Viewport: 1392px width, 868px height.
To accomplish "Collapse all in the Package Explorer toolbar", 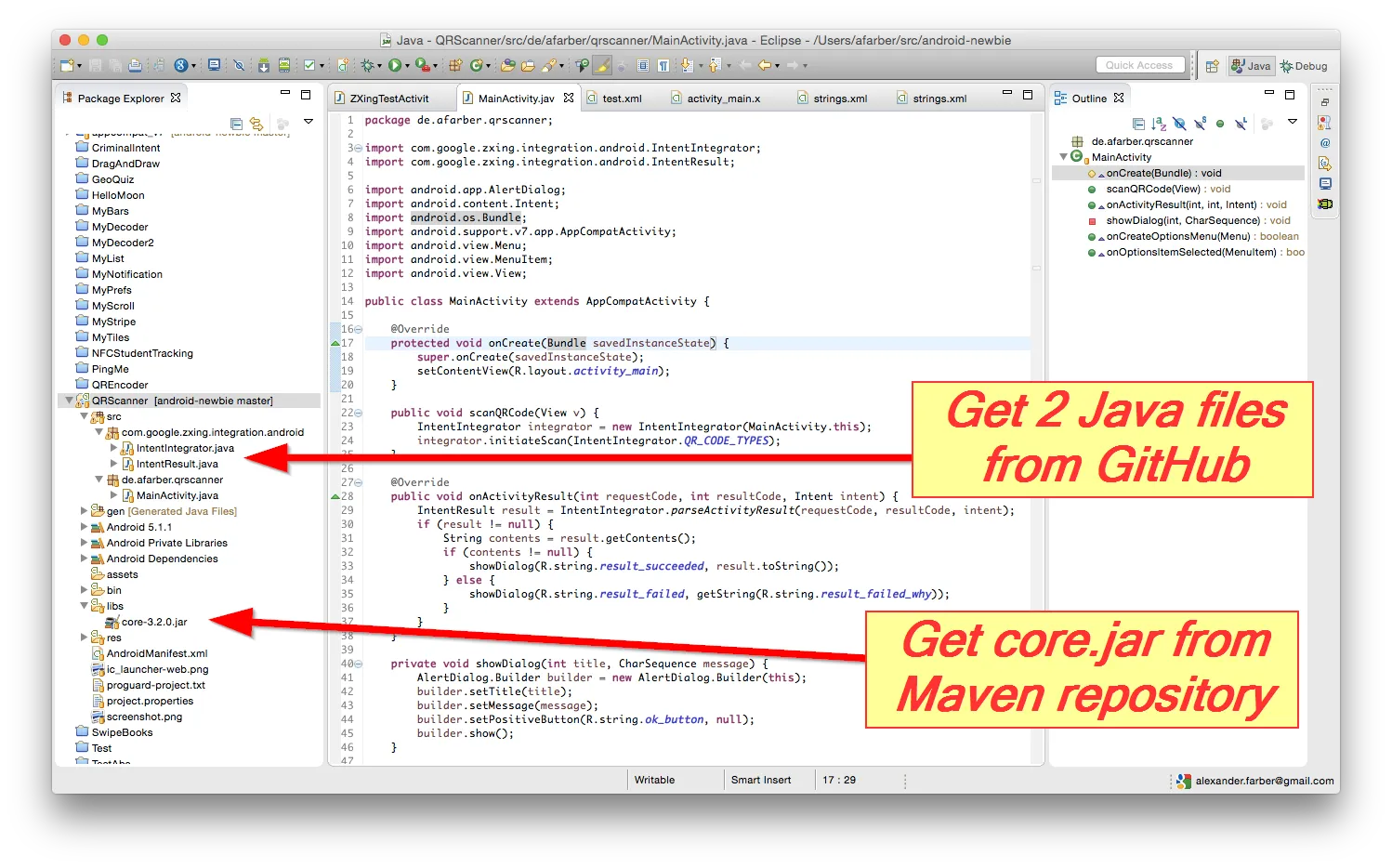I will pos(236,124).
